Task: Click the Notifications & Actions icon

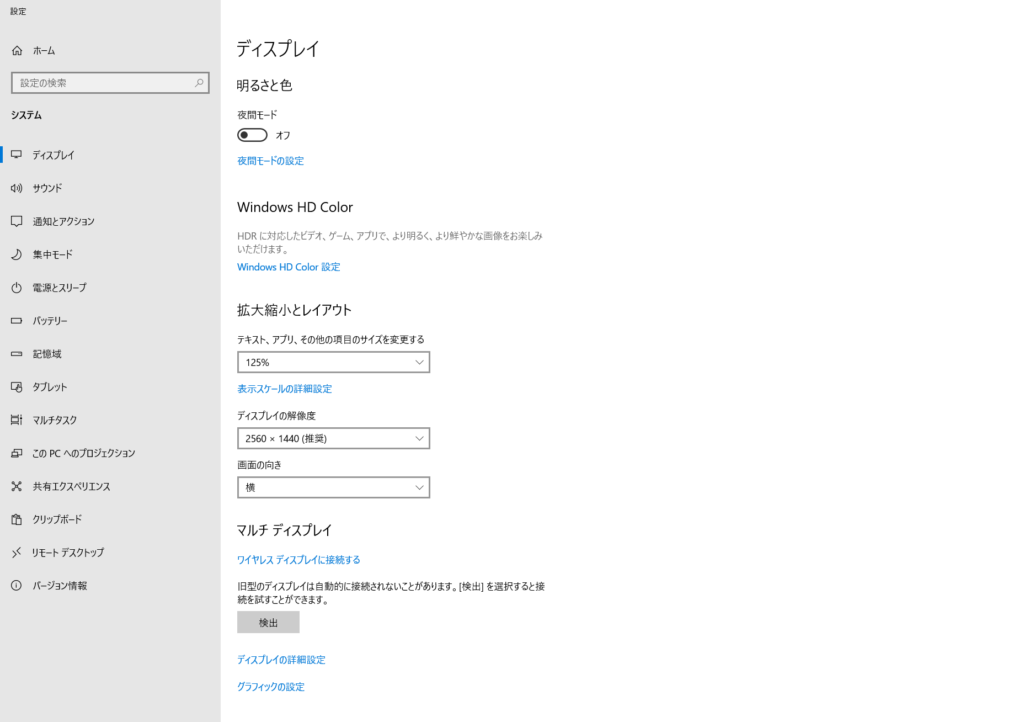Action: click(16, 221)
